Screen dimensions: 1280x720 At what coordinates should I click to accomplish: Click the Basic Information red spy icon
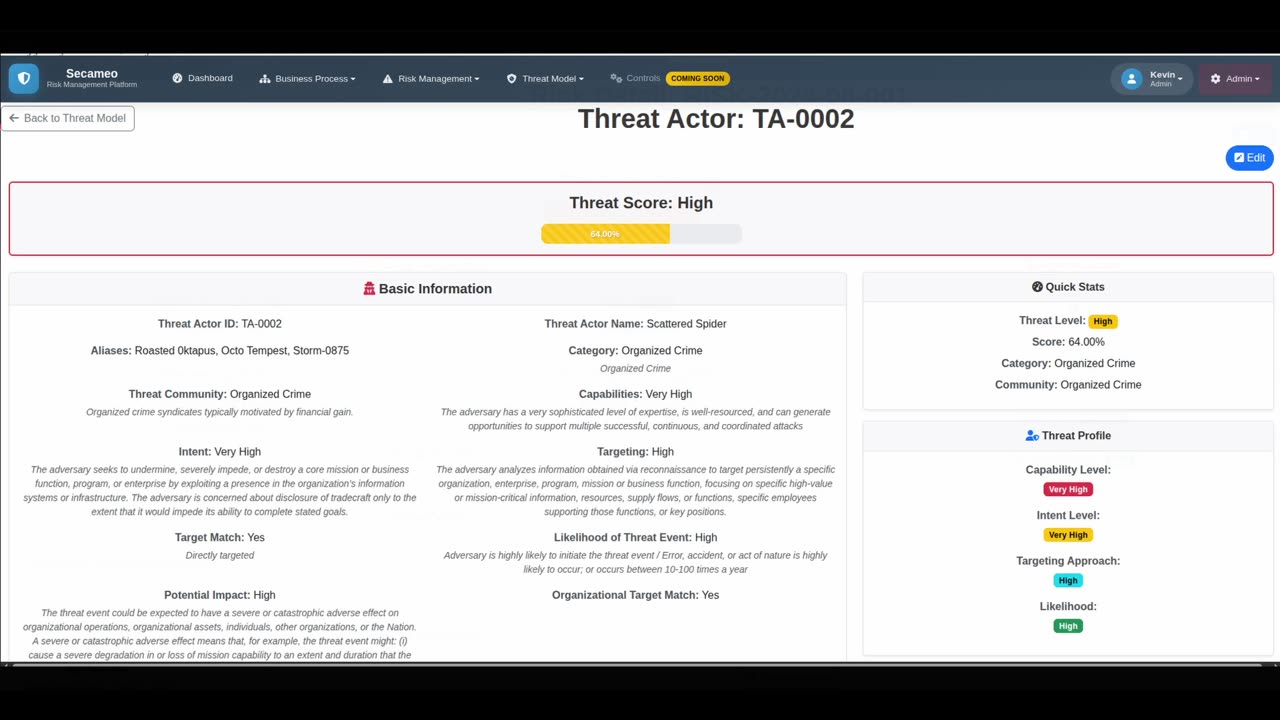369,289
